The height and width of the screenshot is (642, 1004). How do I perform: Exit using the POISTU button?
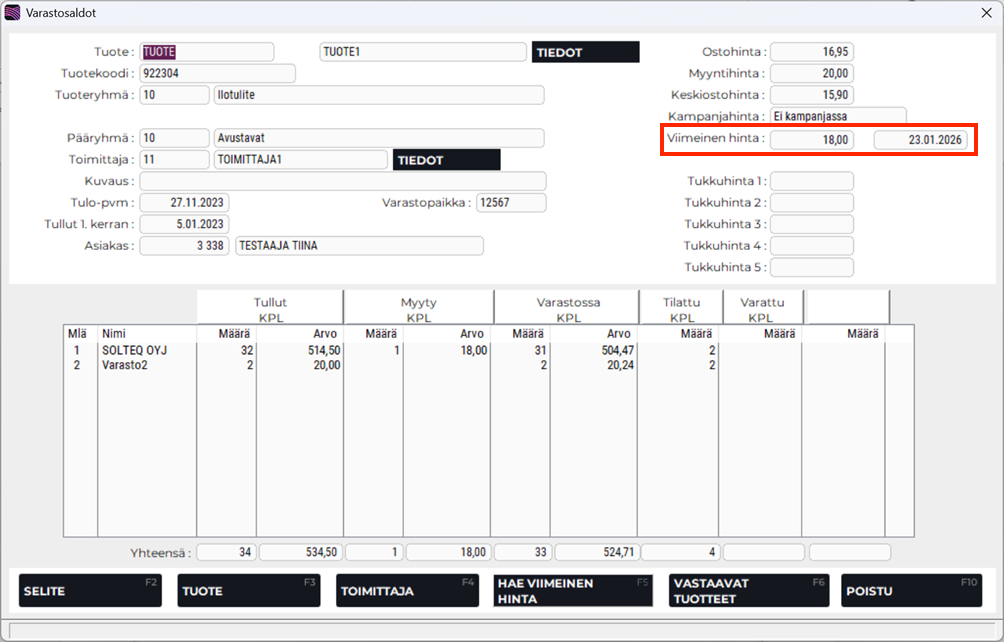coord(911,590)
